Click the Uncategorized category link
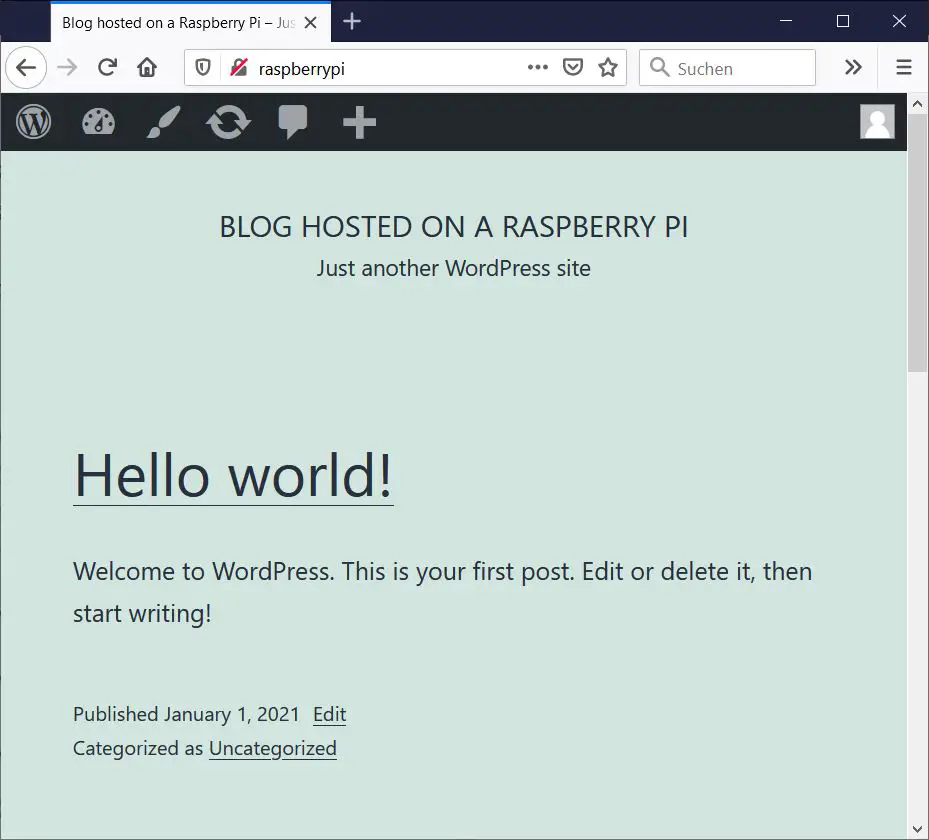 [x=272, y=748]
